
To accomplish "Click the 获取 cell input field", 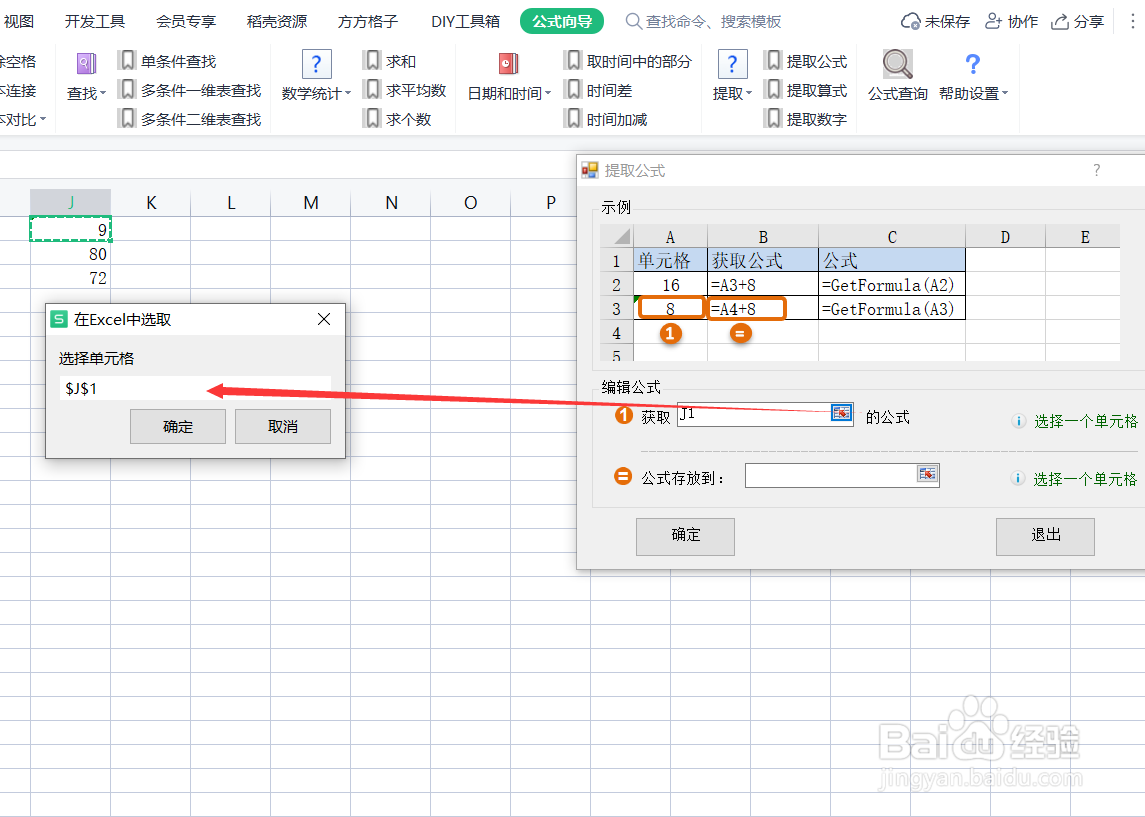I will coord(754,414).
